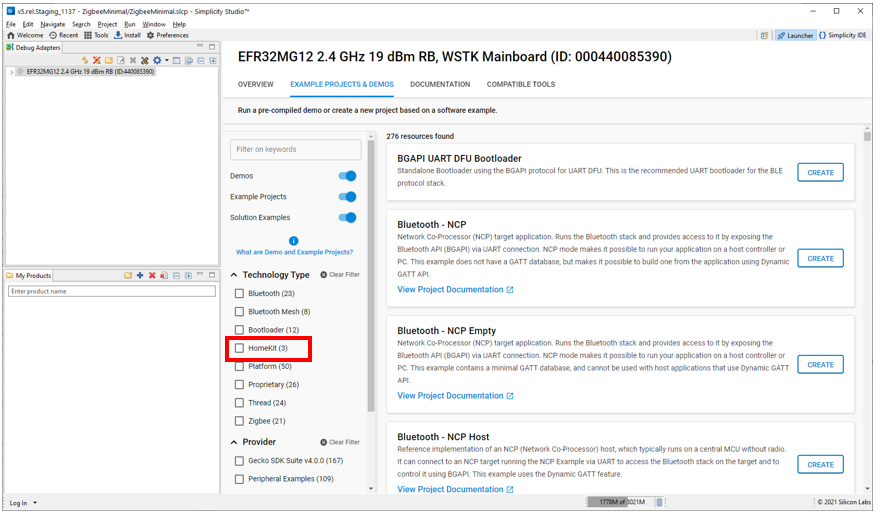Check the Proprietary (26) checkbox

[240, 385]
